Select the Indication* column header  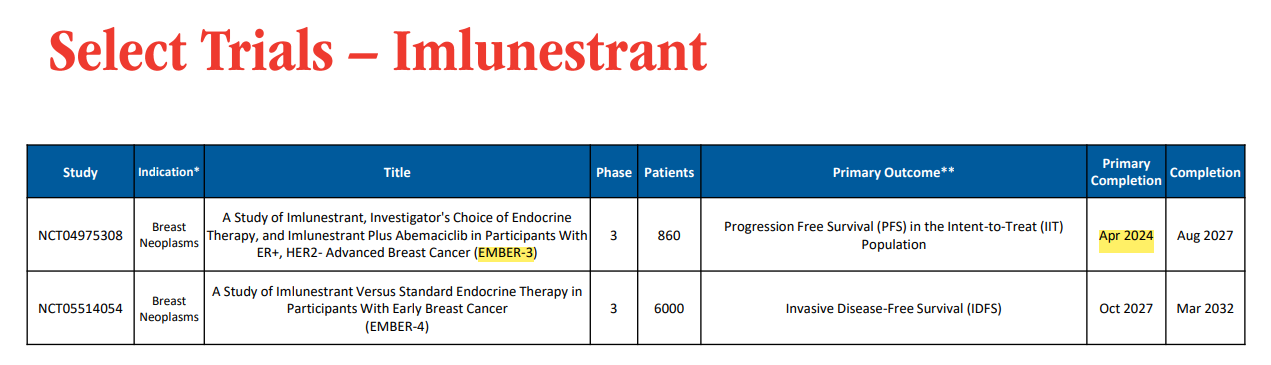(169, 172)
